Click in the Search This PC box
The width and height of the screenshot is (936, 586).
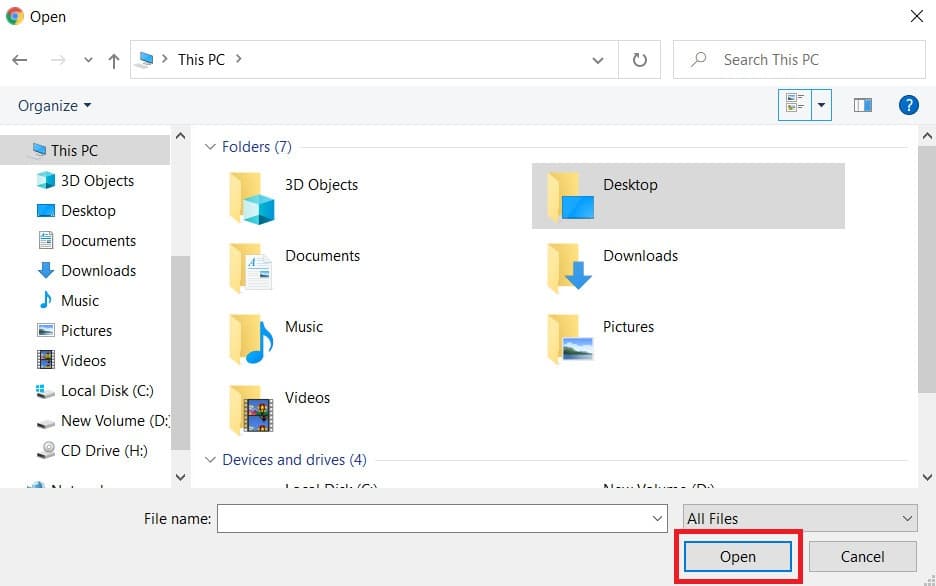pos(810,60)
